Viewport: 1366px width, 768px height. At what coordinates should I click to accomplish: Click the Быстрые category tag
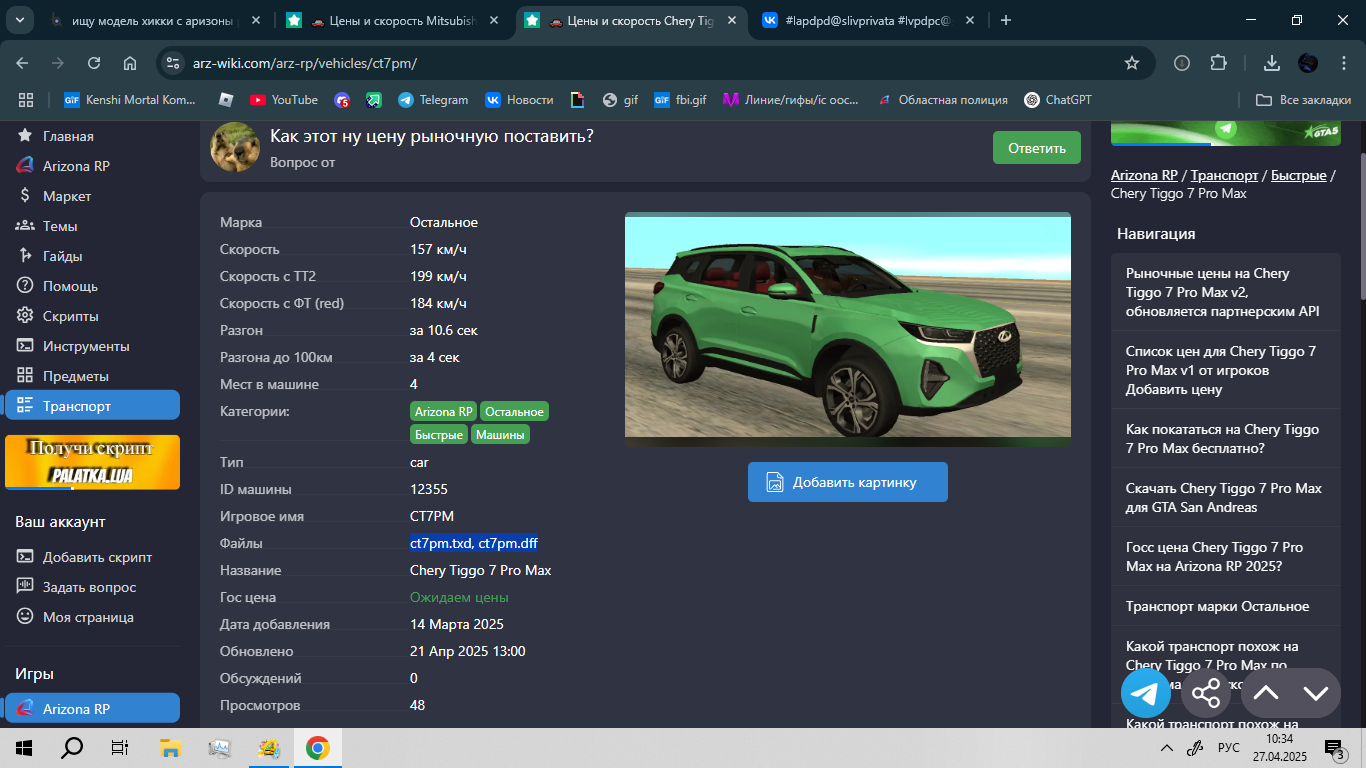tap(439, 435)
